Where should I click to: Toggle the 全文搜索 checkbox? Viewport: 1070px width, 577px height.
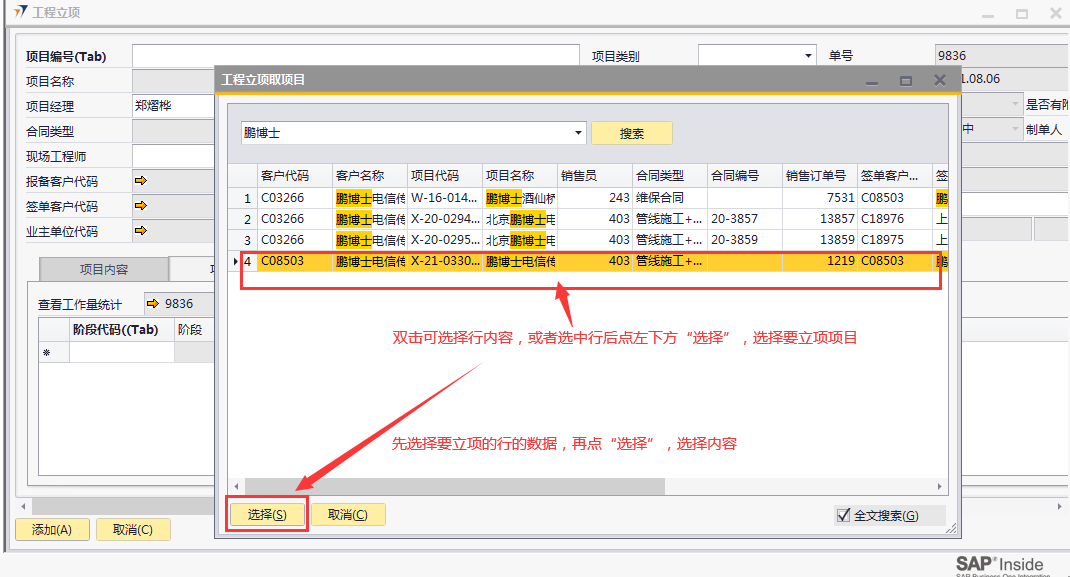tap(843, 515)
